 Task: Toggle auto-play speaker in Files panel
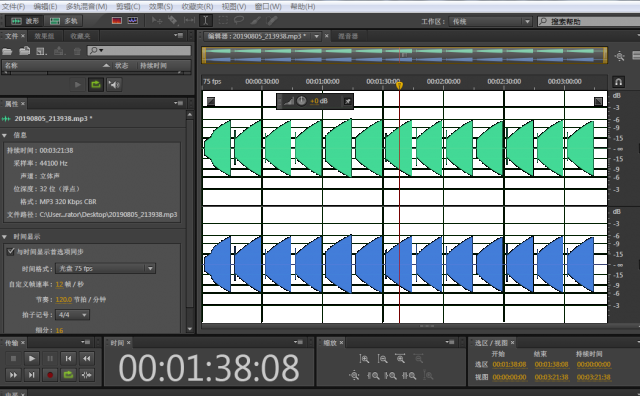[x=114, y=85]
